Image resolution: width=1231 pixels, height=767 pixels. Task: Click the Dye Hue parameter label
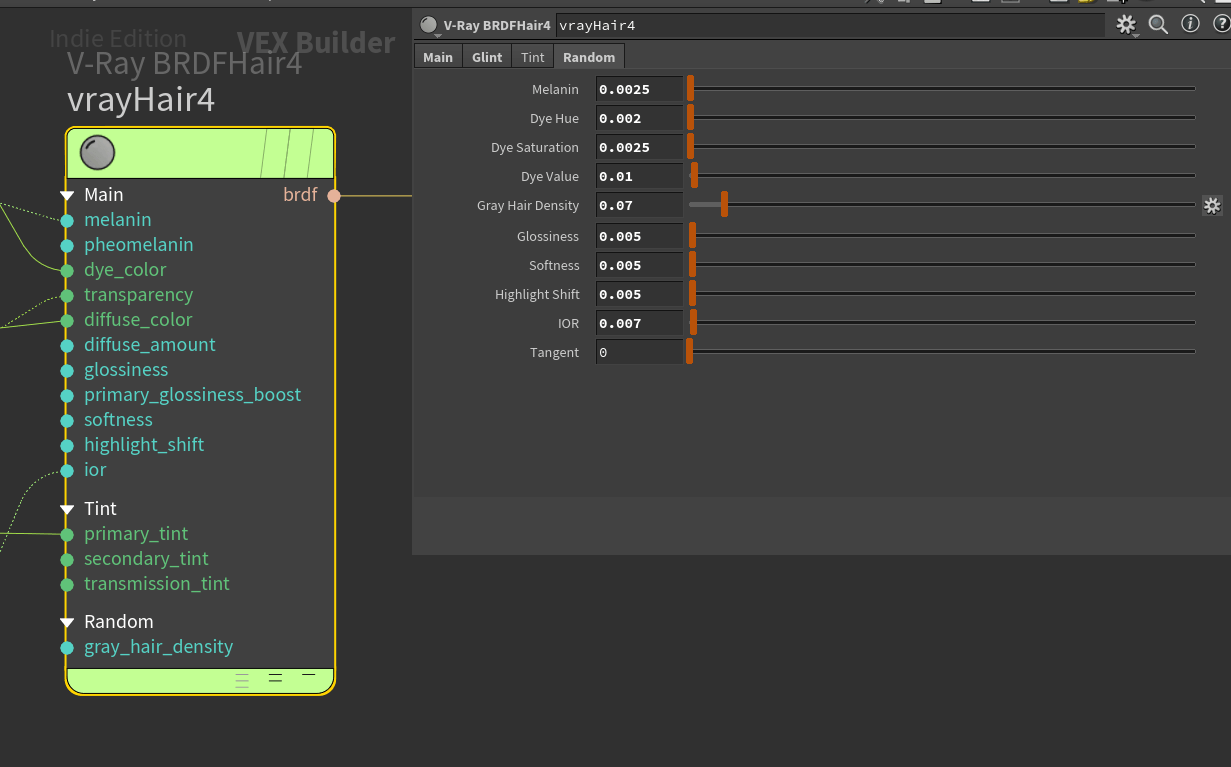(x=554, y=119)
